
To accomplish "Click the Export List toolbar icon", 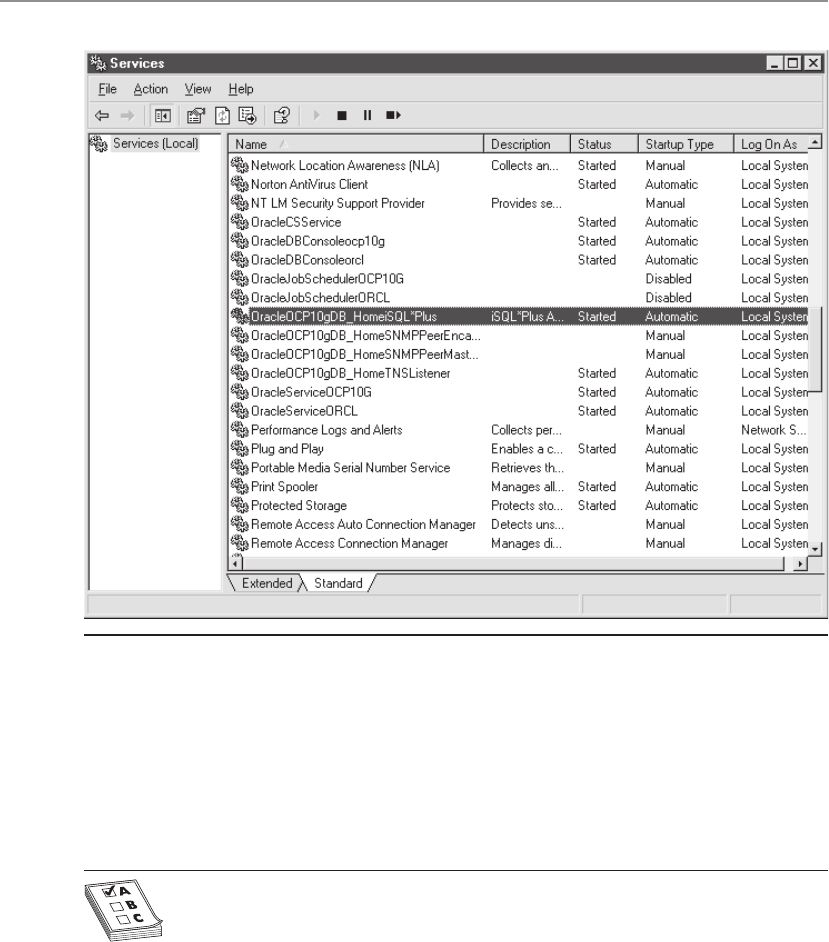I will pyautogui.click(x=247, y=115).
